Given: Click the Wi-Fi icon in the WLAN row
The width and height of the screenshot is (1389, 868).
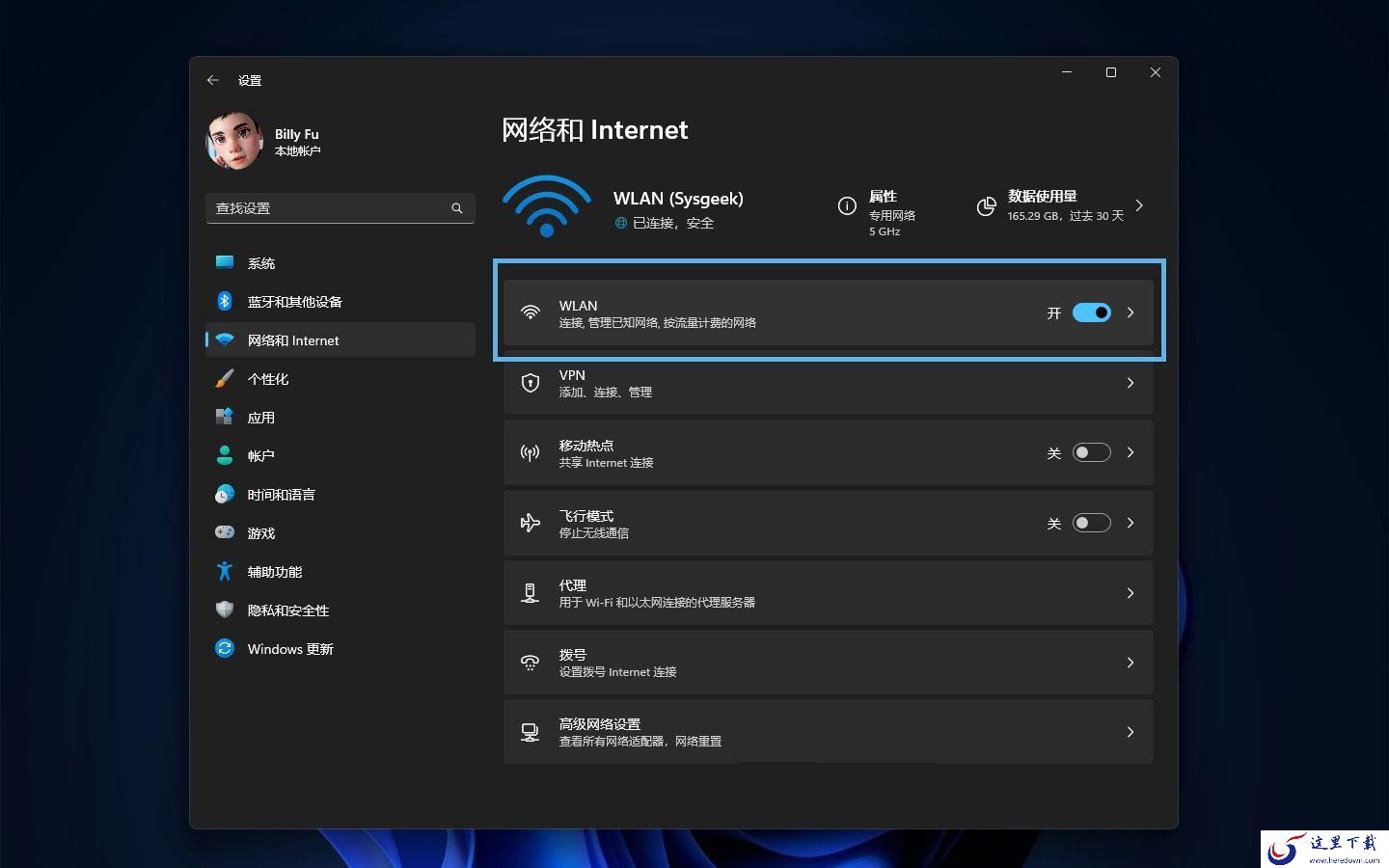Looking at the screenshot, I should [530, 312].
